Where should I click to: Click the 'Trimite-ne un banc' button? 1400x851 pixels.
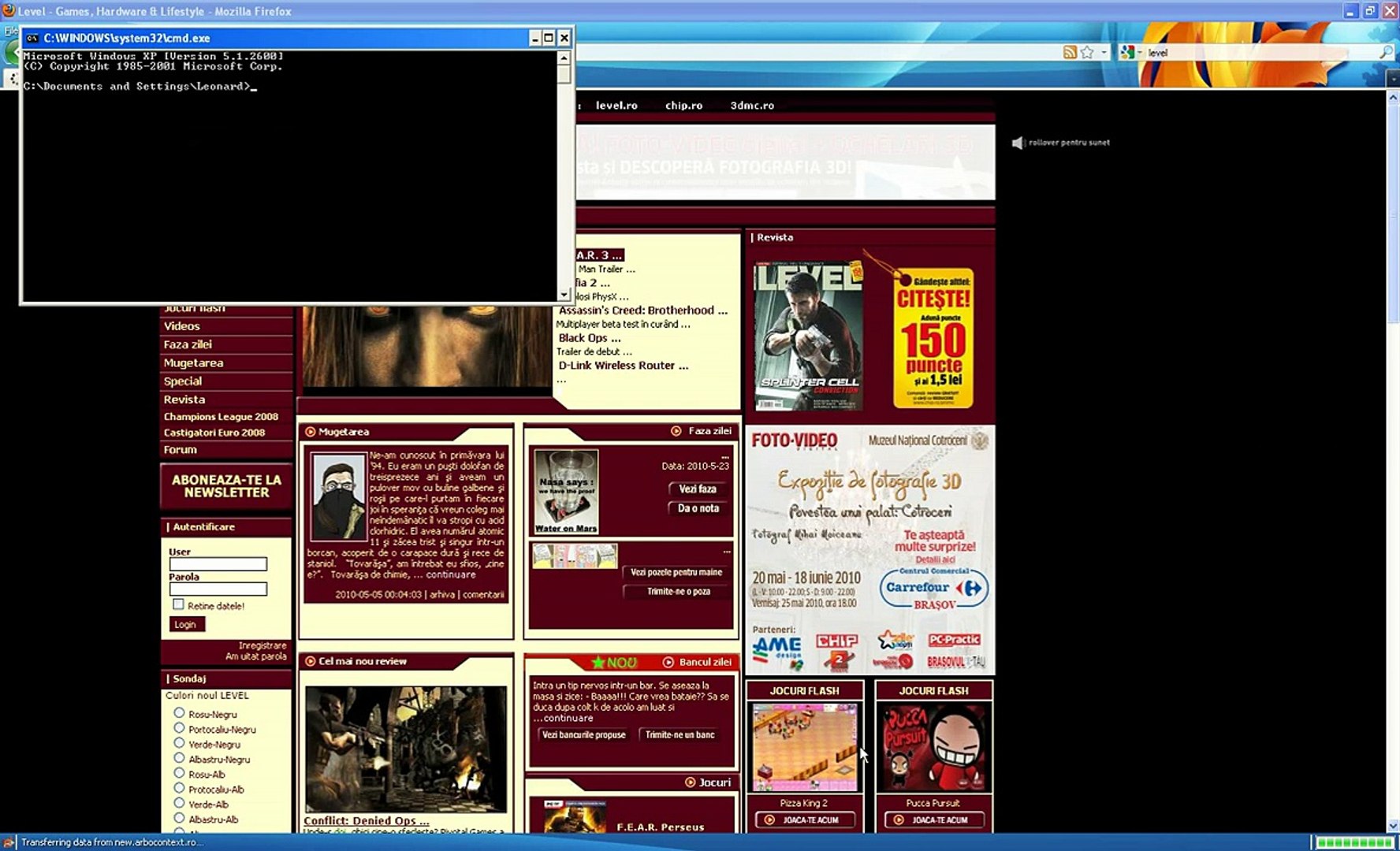point(680,735)
